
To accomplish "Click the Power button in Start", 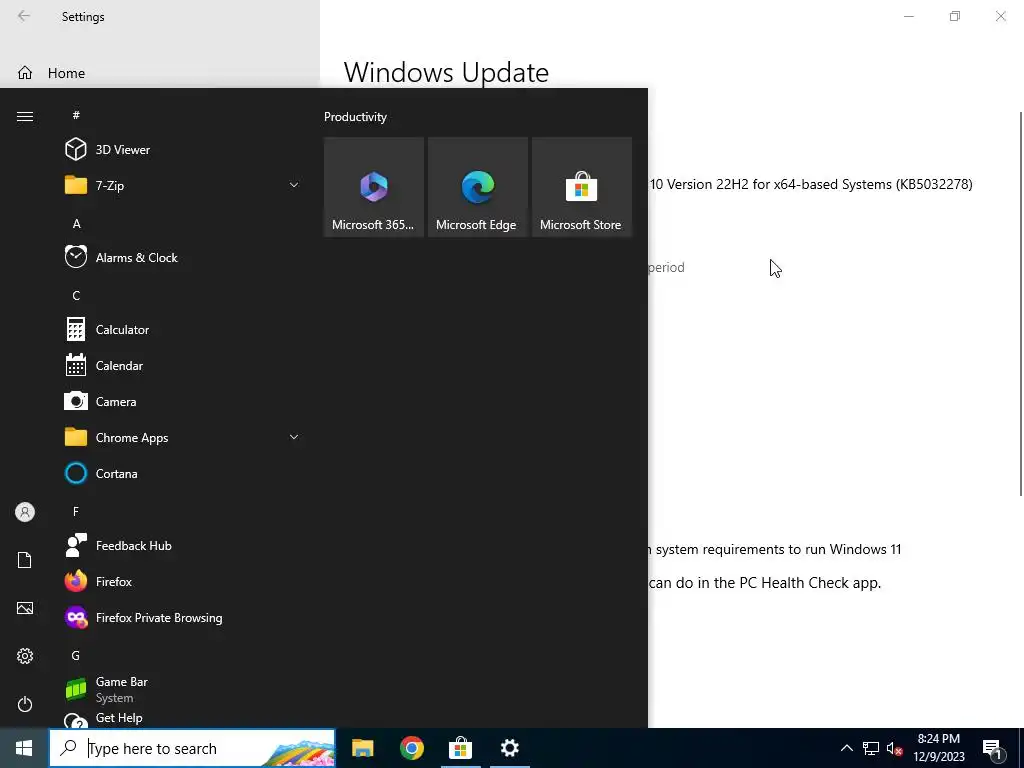I will 25,704.
